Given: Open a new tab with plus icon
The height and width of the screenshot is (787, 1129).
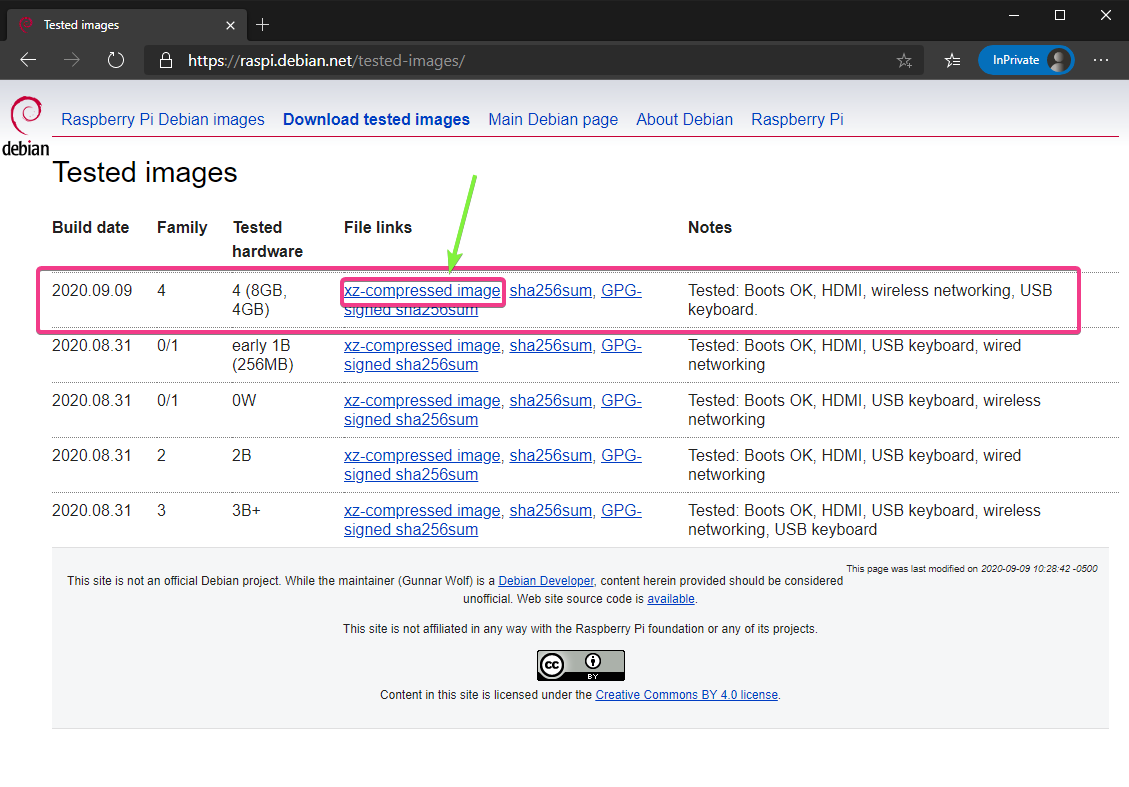Looking at the screenshot, I should click(x=263, y=24).
